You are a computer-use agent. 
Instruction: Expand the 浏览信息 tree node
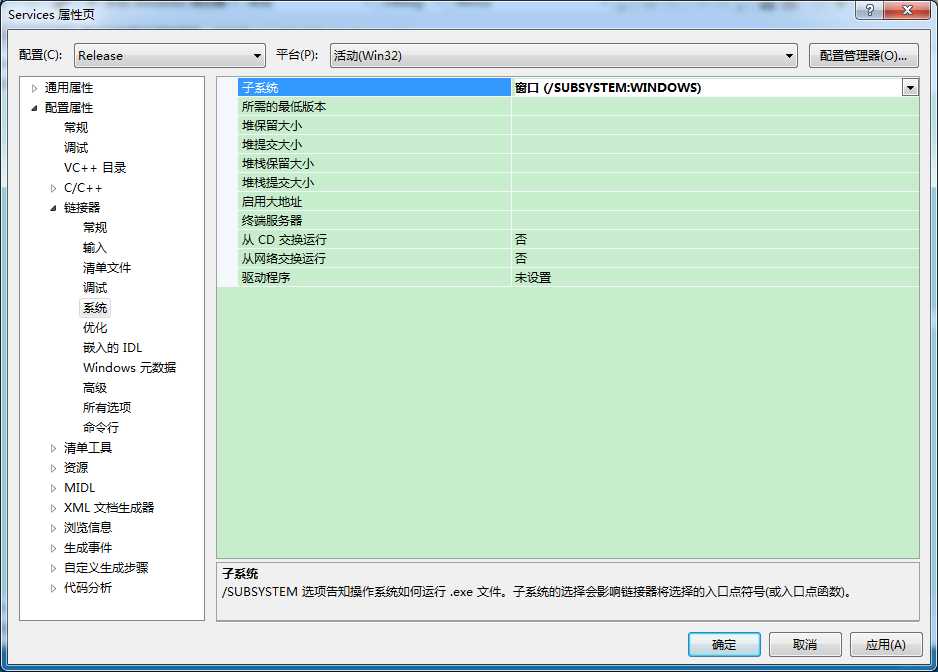[x=54, y=528]
